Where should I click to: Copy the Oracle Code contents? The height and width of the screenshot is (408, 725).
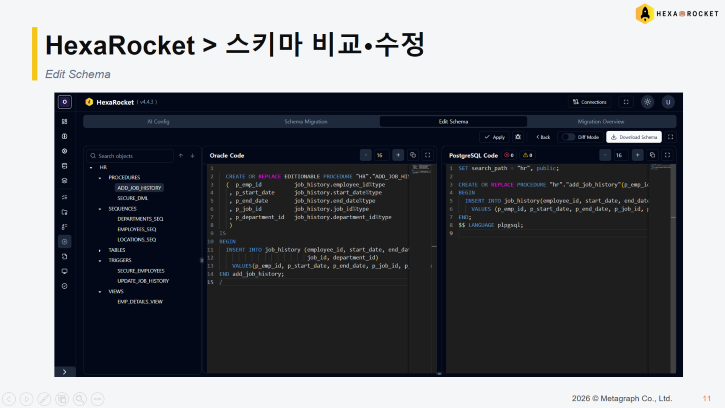[x=413, y=155]
